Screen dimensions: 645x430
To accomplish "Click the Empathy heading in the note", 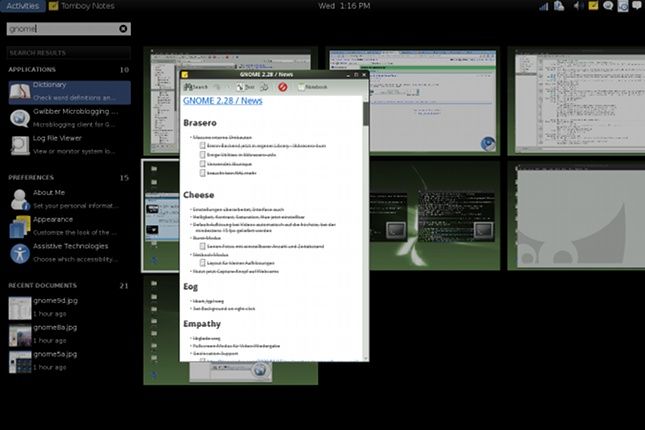I will click(x=202, y=324).
